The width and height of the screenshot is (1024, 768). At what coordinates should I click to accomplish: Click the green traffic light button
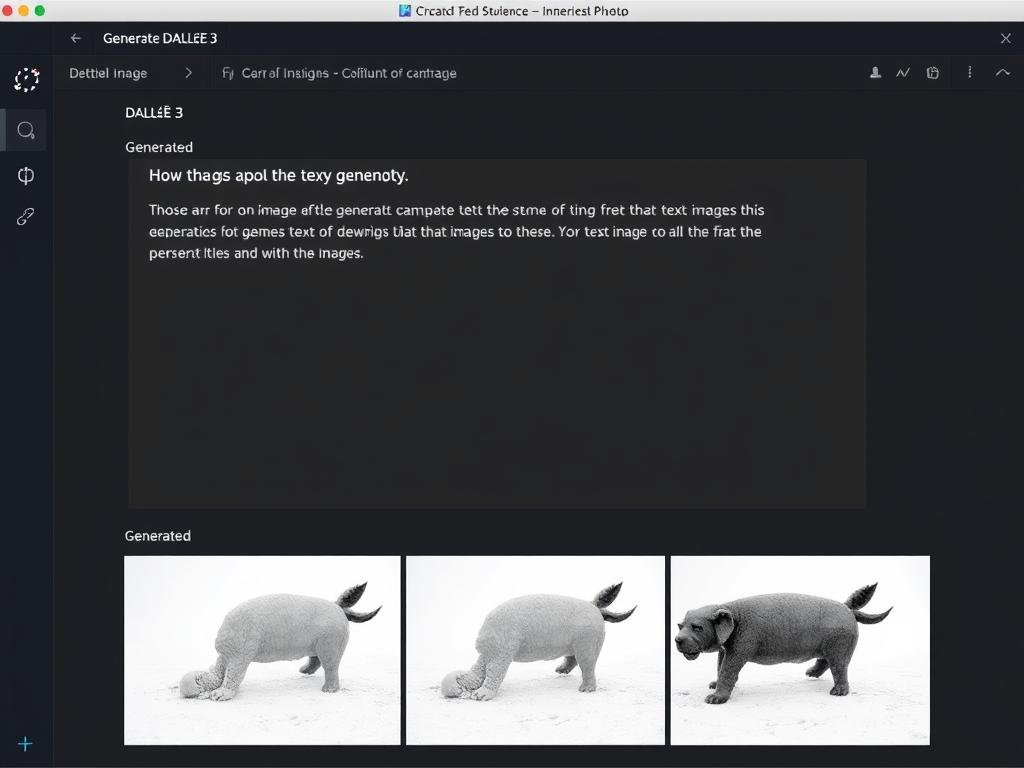coord(40,11)
